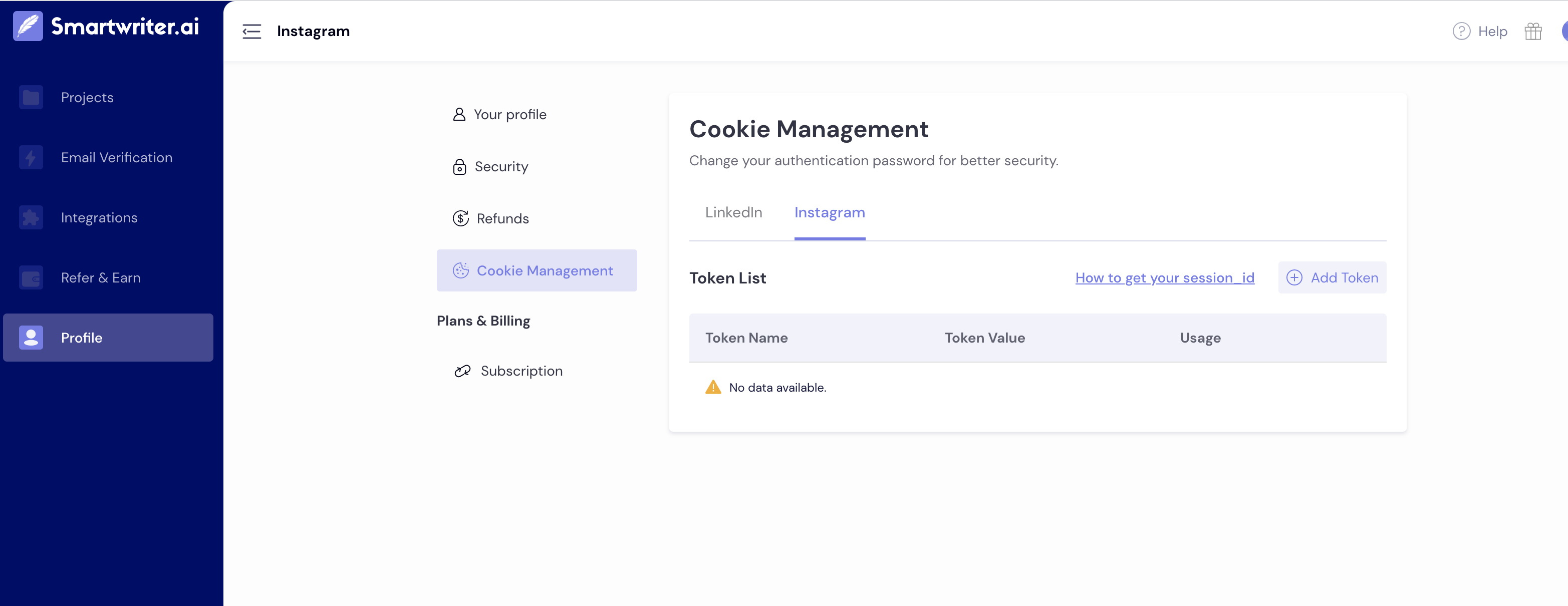Image resolution: width=1568 pixels, height=606 pixels.
Task: Click the user avatar in top right corner
Action: 1564,31
